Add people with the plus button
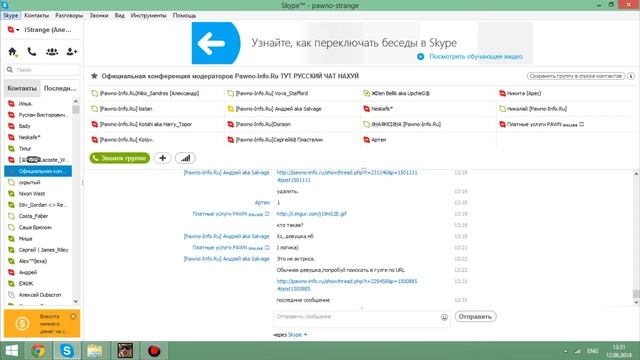640x360 pixels. click(x=162, y=158)
